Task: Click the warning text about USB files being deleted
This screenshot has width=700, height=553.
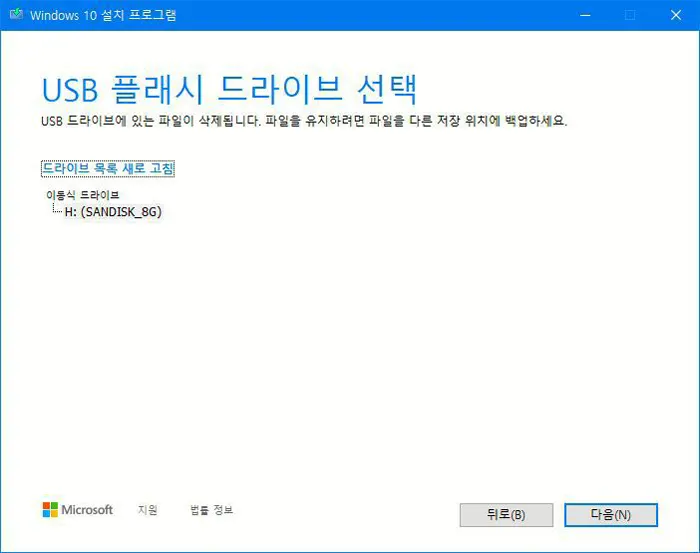Action: pyautogui.click(x=304, y=121)
